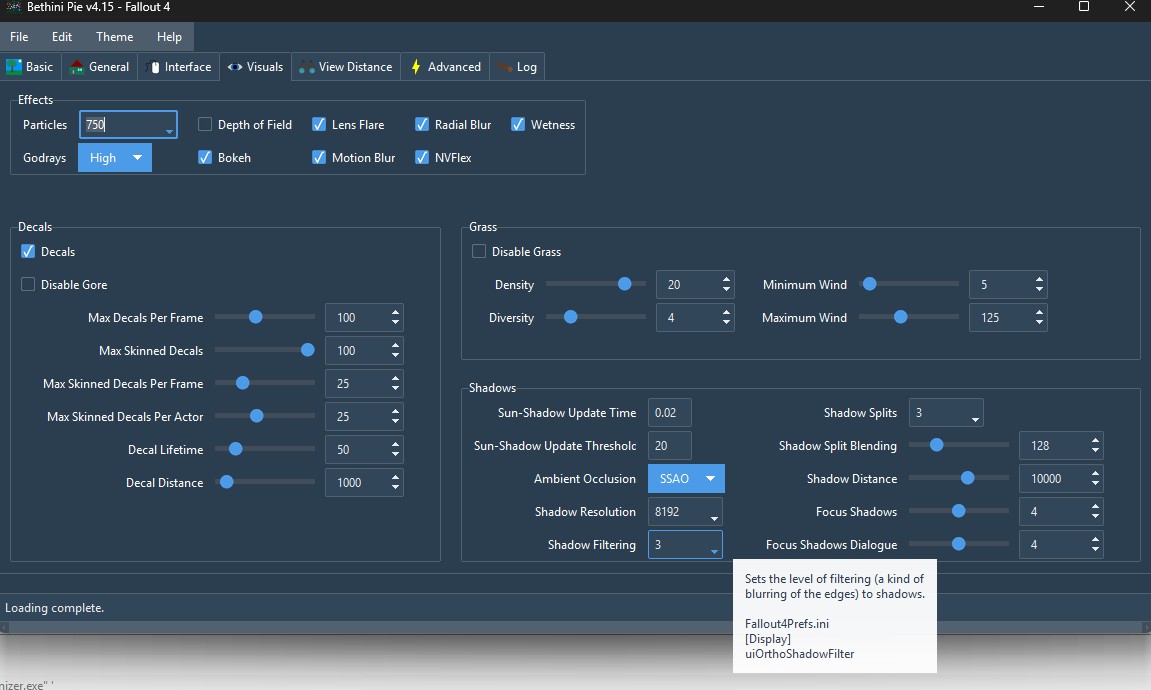Open the File menu

point(19,37)
